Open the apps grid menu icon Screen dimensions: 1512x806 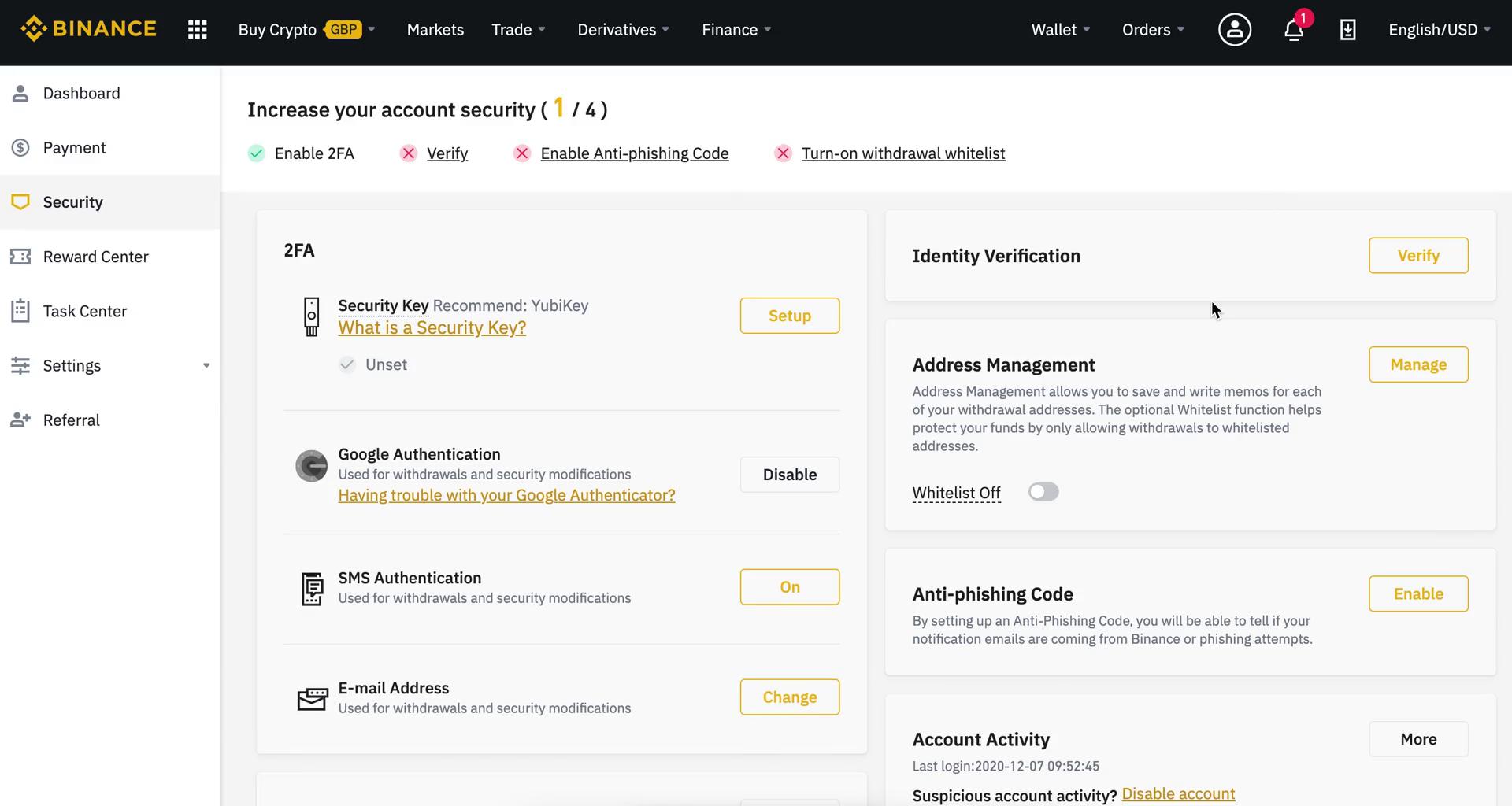pos(198,30)
